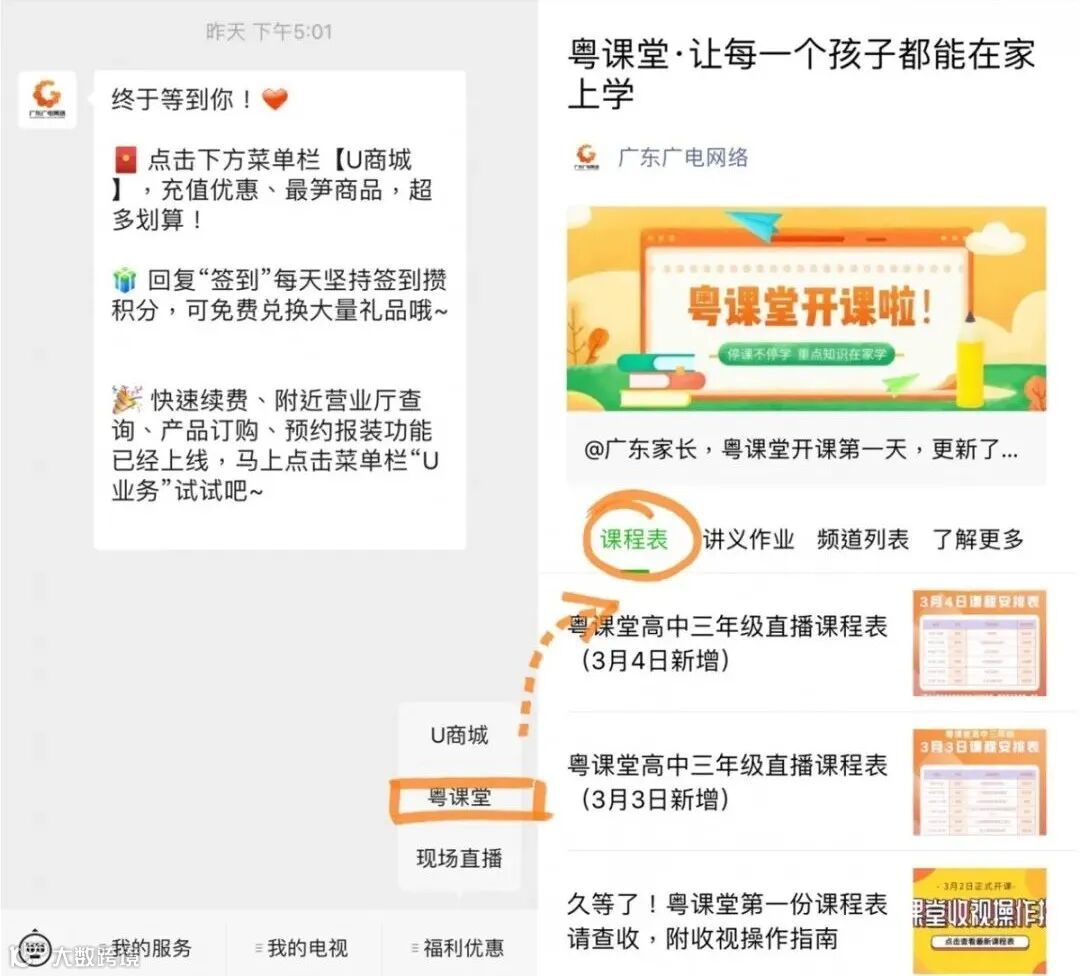Open the 粤课堂开课啦 banner image
Image resolution: width=1080 pixels, height=976 pixels.
[x=806, y=309]
